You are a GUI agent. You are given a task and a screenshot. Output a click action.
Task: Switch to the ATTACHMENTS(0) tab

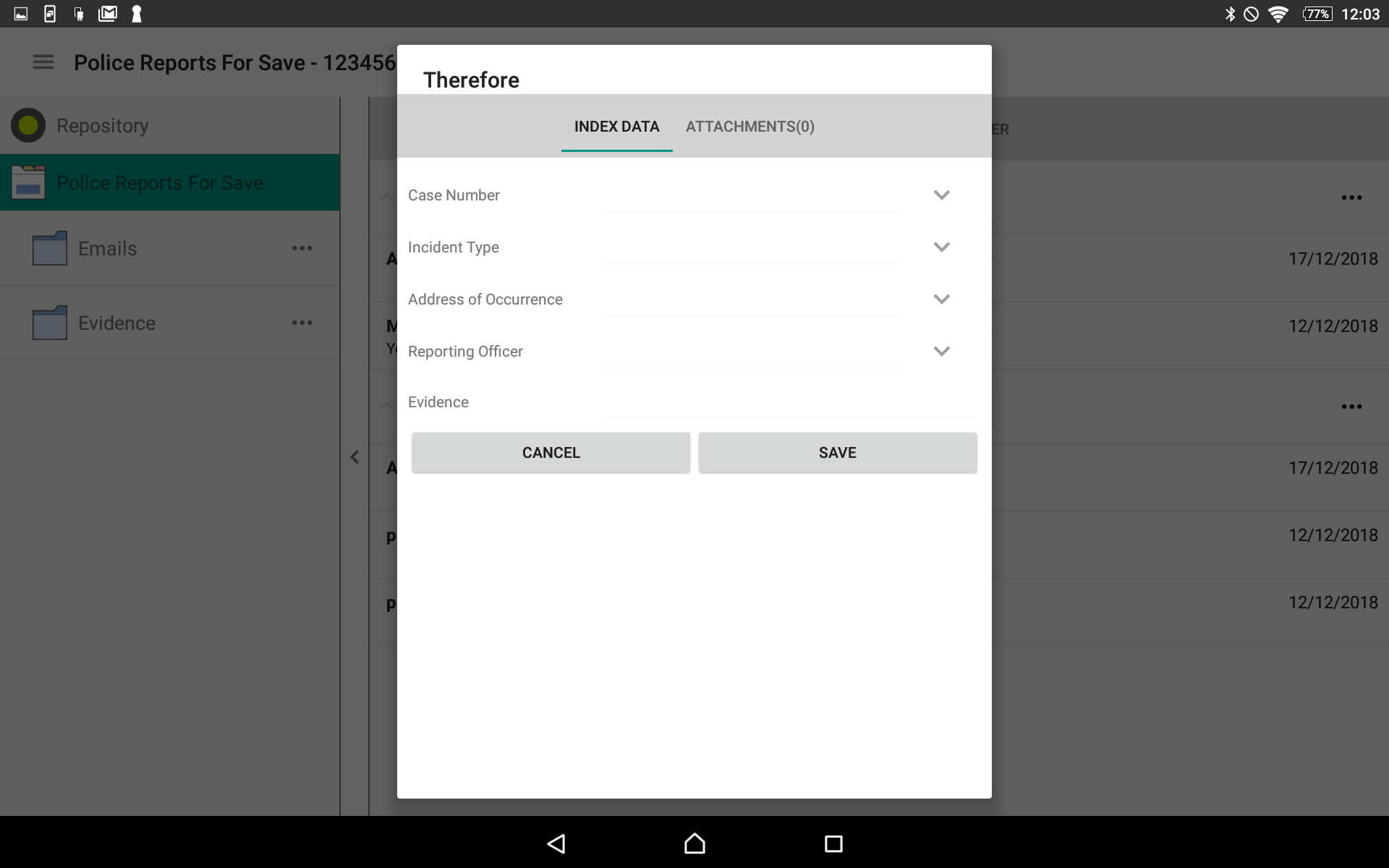[749, 126]
